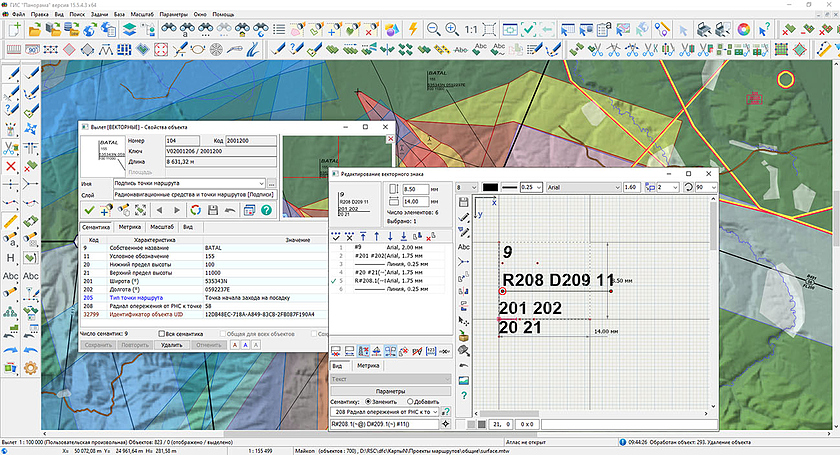Select the Abc text tool in sign editor
Viewport: 840px width, 455px height.
click(463, 246)
